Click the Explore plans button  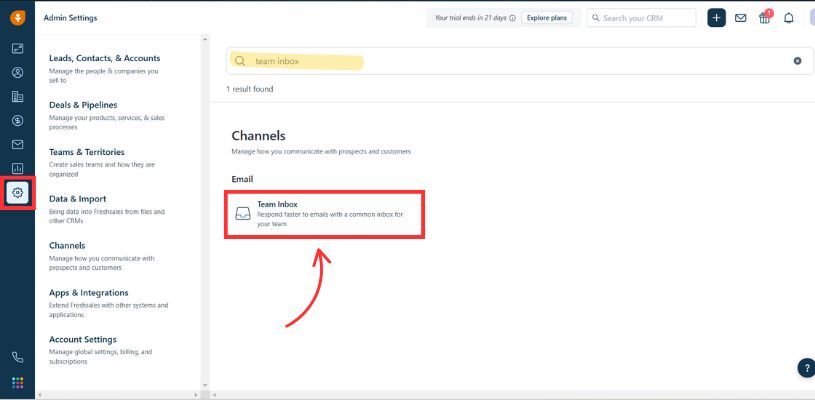click(547, 18)
